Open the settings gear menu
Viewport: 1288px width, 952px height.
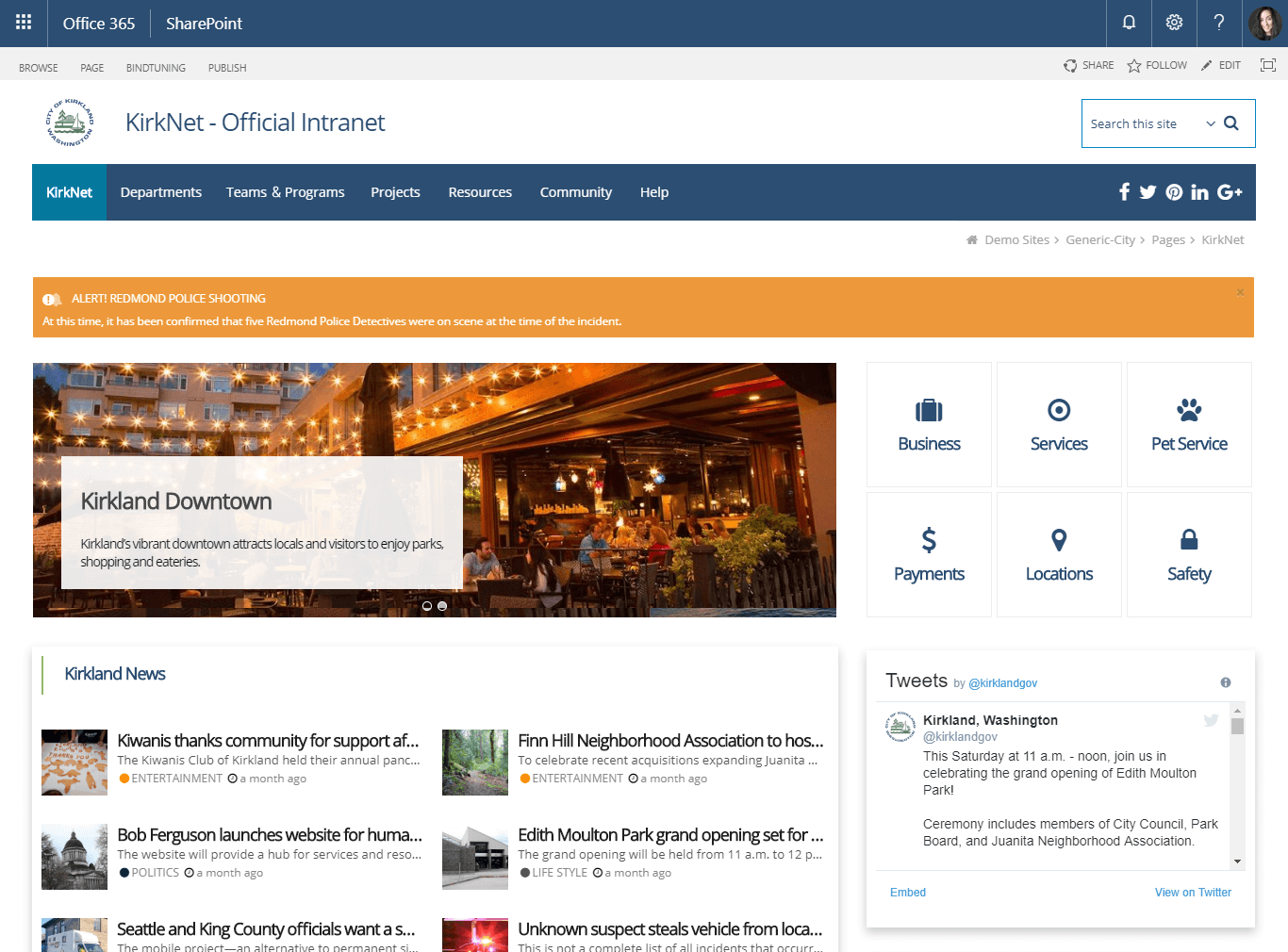[1174, 23]
